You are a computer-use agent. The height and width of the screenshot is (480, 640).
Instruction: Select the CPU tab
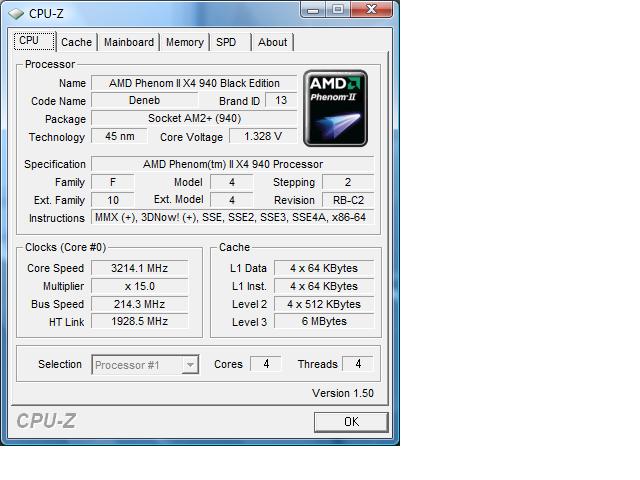pyautogui.click(x=34, y=41)
